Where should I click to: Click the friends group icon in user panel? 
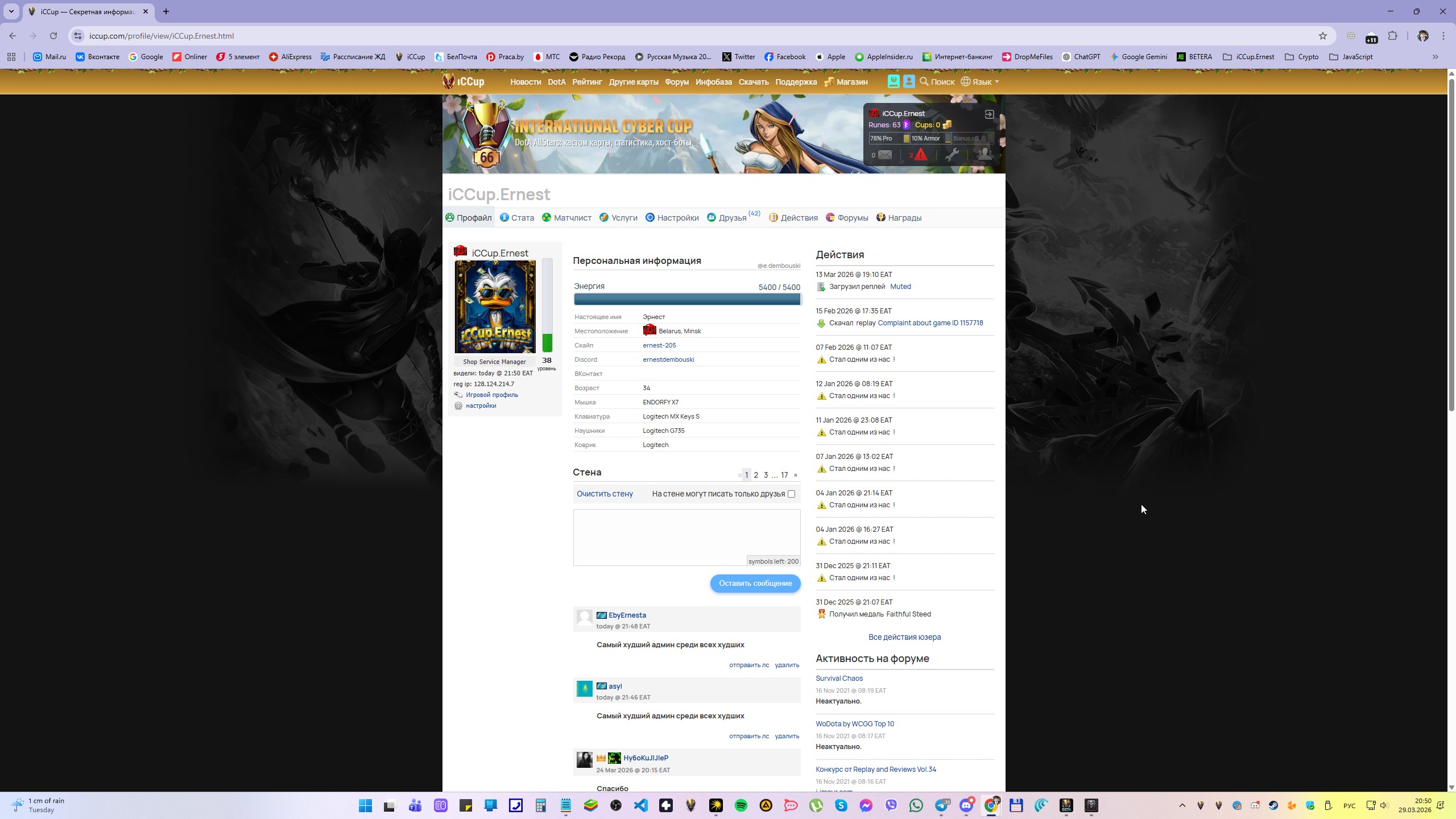pos(985,155)
